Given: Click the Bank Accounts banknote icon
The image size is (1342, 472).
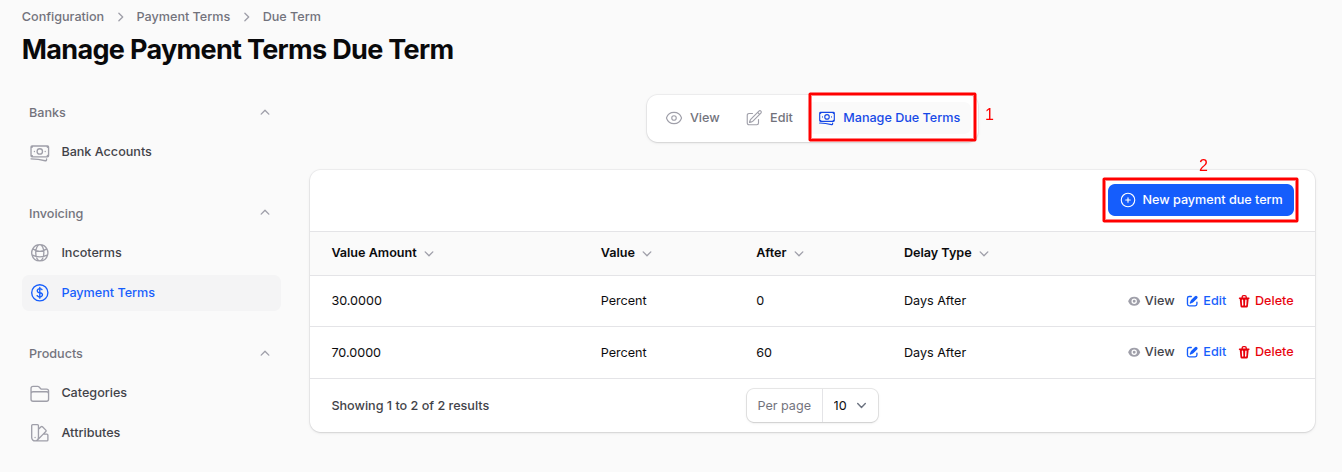Looking at the screenshot, I should point(40,152).
